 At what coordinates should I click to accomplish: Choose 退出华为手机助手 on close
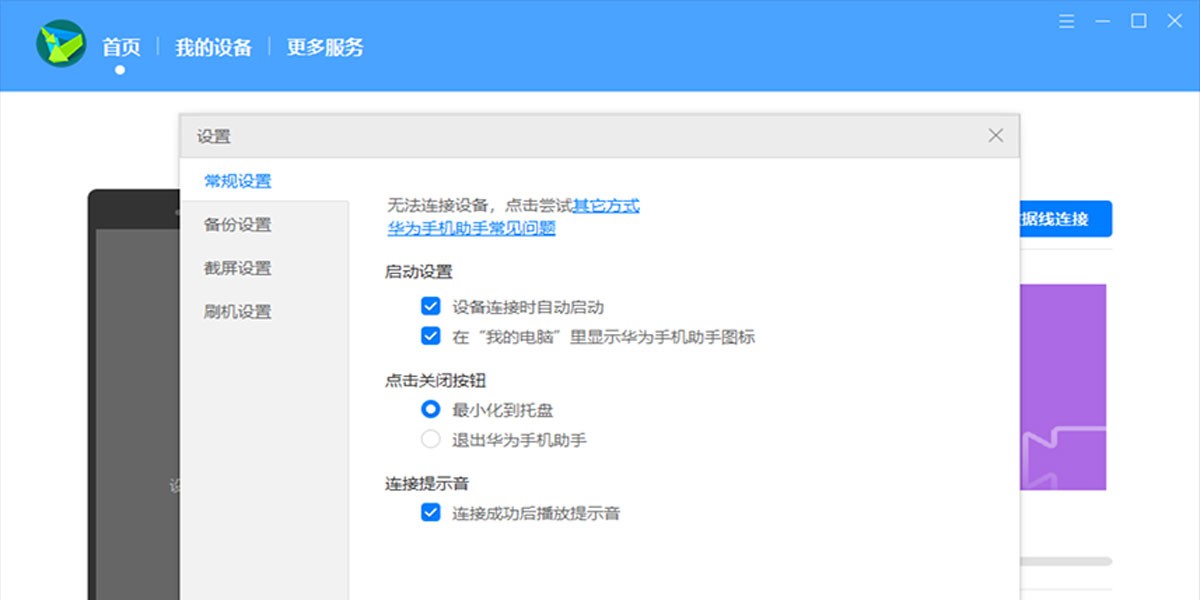431,439
